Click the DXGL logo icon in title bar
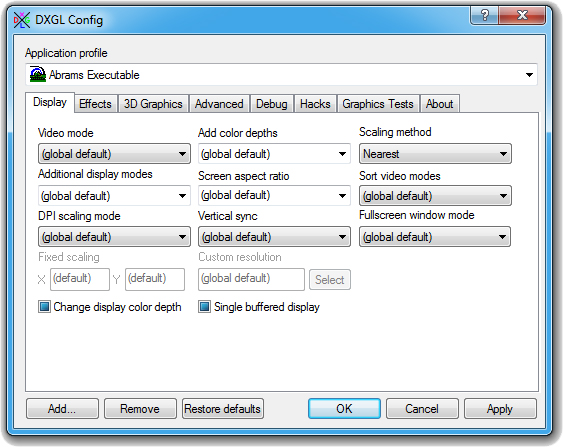Viewport: 563px width, 447px height. click(x=22, y=20)
